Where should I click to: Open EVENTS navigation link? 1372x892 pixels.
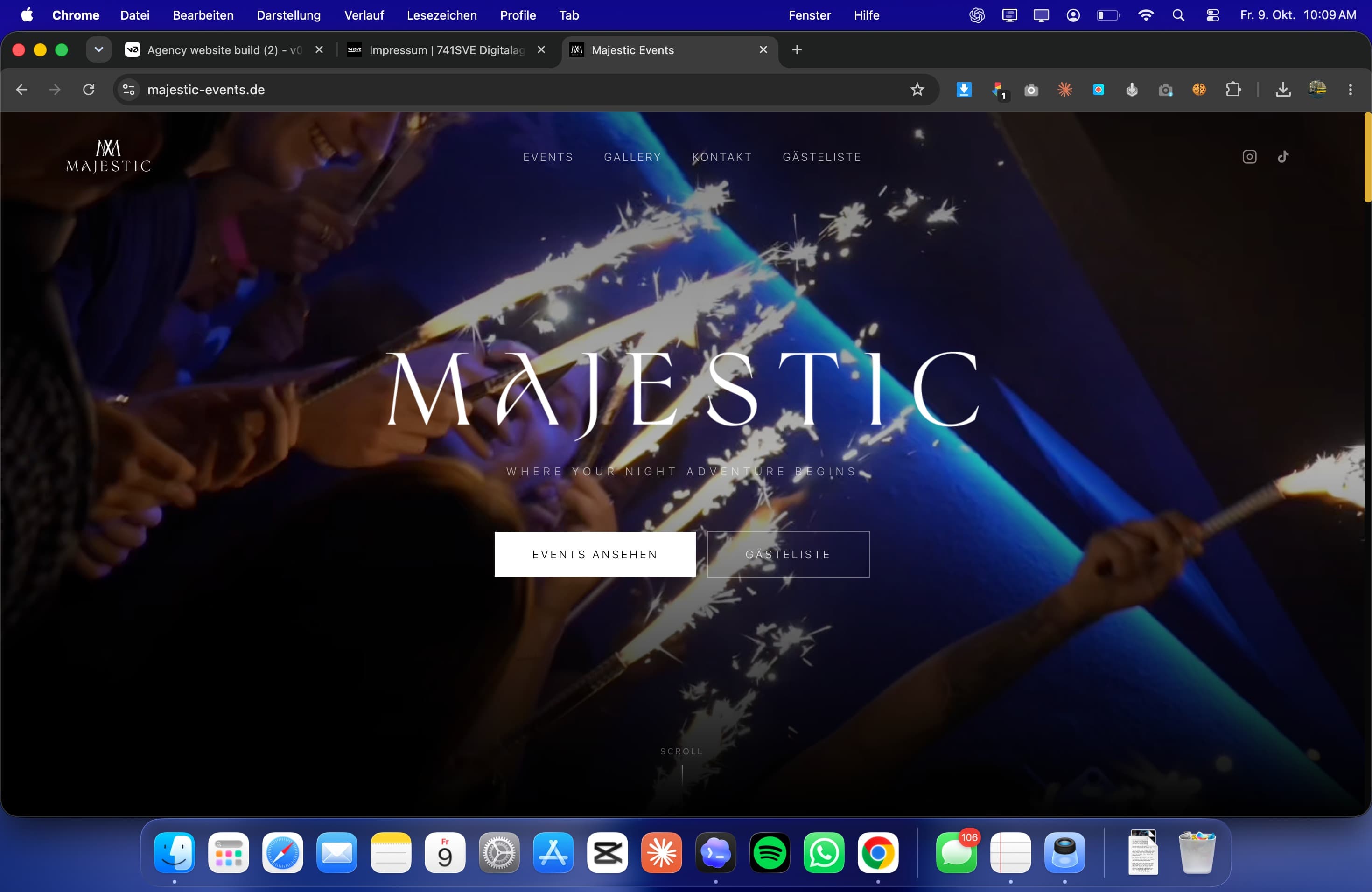(548, 157)
